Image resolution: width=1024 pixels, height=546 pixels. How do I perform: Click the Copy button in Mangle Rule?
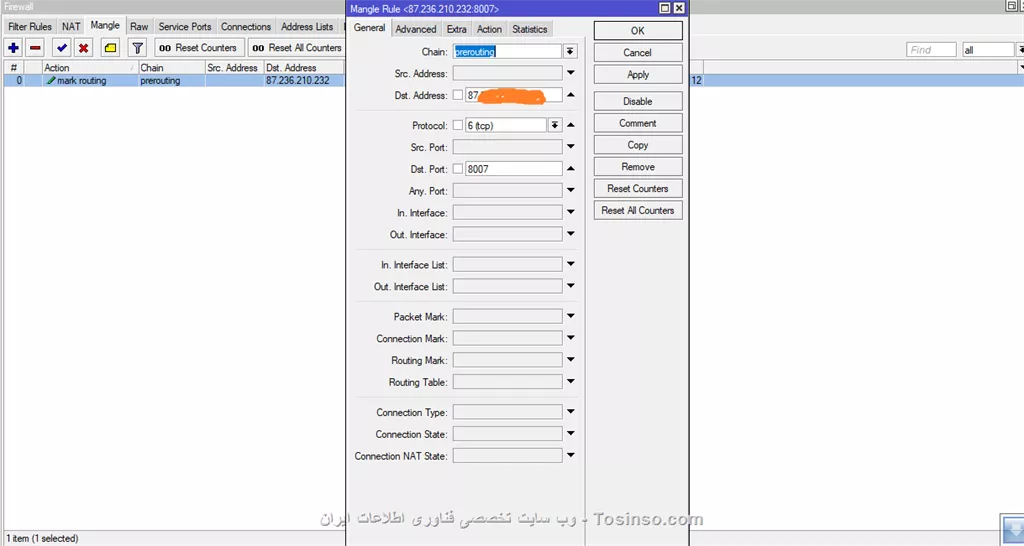pos(638,145)
